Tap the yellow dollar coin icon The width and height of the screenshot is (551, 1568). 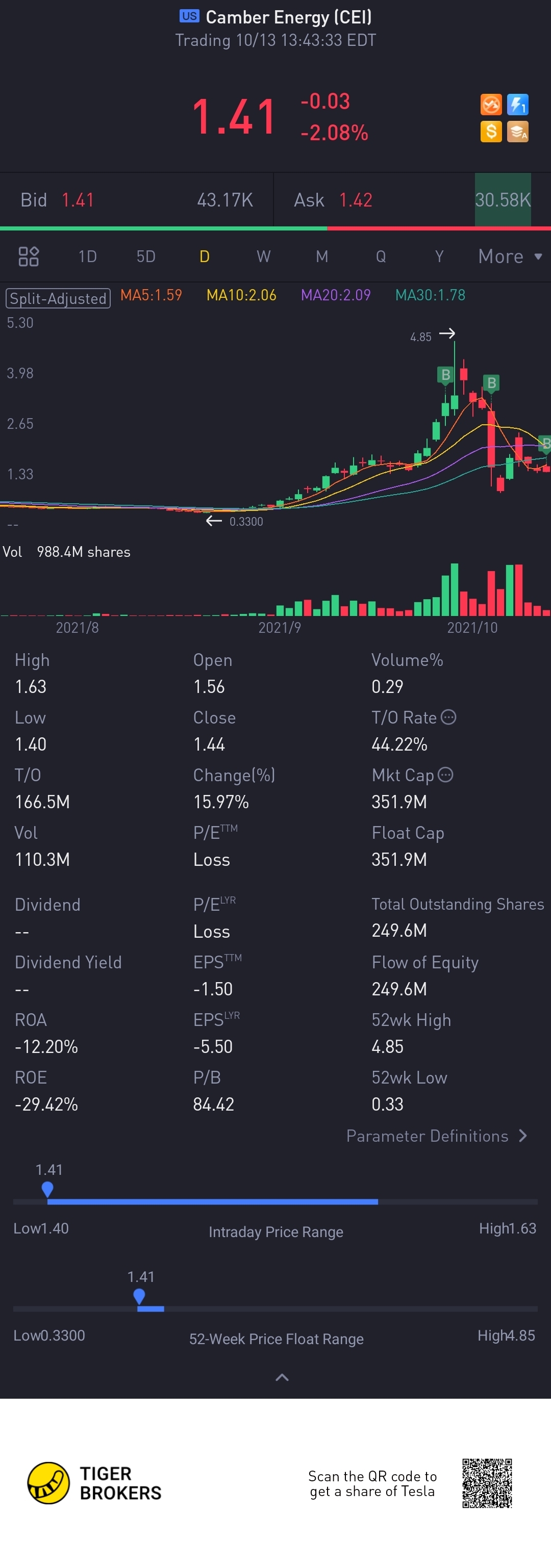[x=491, y=132]
